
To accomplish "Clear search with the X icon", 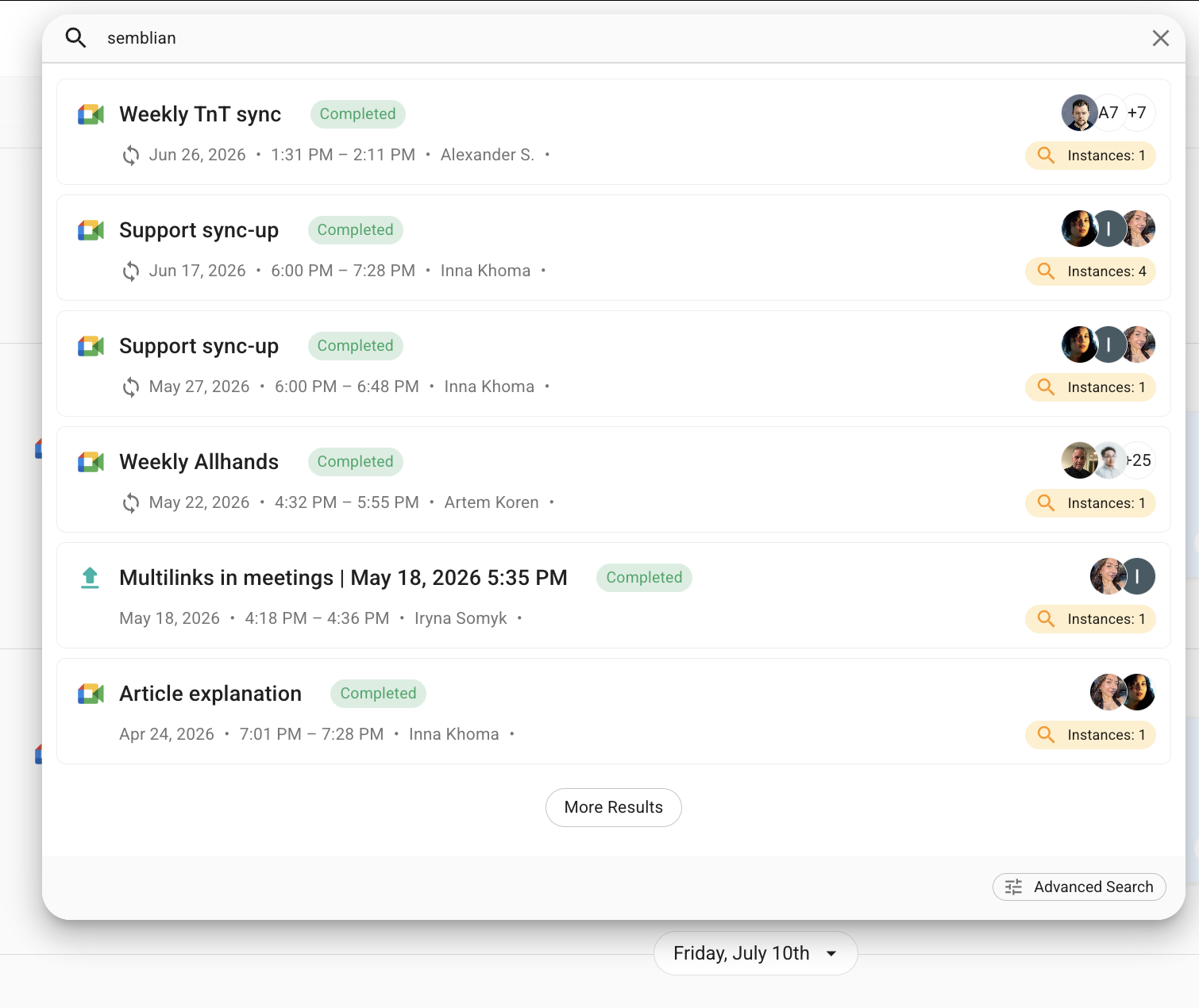I will pyautogui.click(x=1161, y=38).
